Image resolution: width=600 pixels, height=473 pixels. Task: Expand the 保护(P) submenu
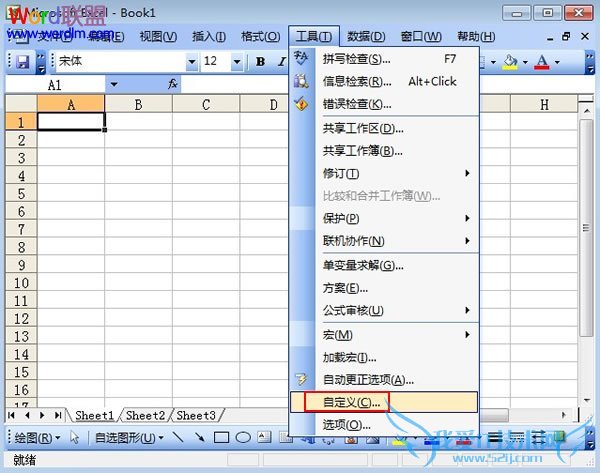tap(467, 218)
